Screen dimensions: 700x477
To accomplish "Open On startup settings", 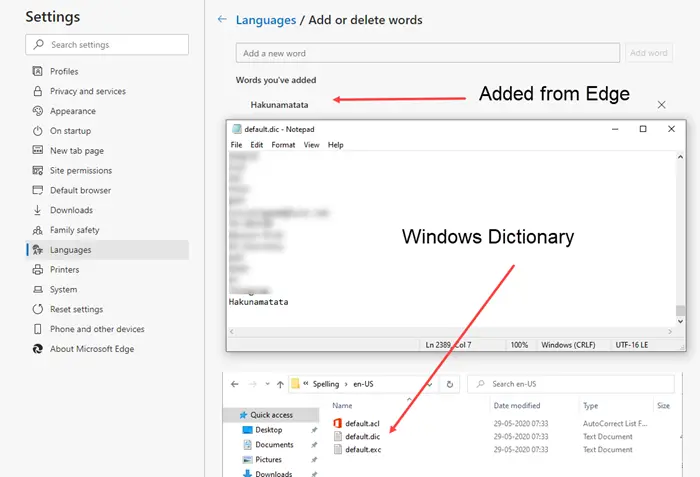I will click(x=70, y=131).
